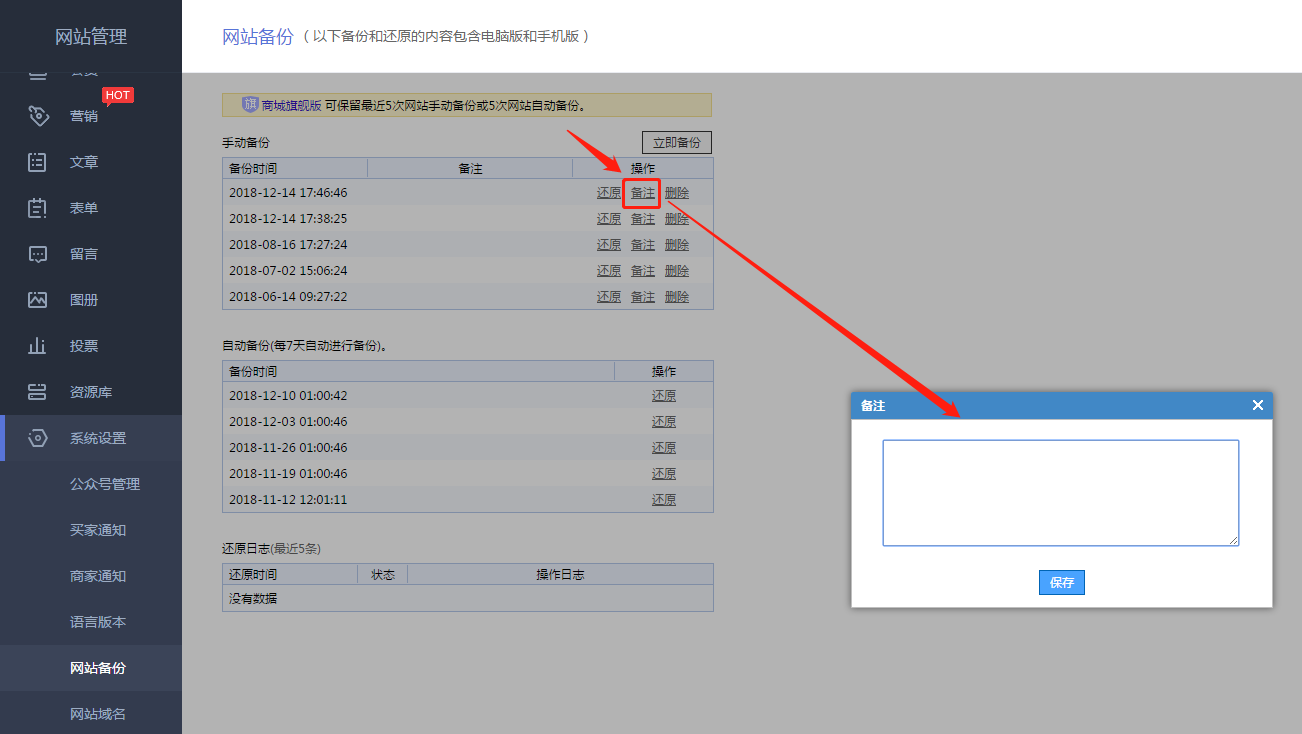Restore auto backup 2018-11-19 01:00:46

[664, 474]
